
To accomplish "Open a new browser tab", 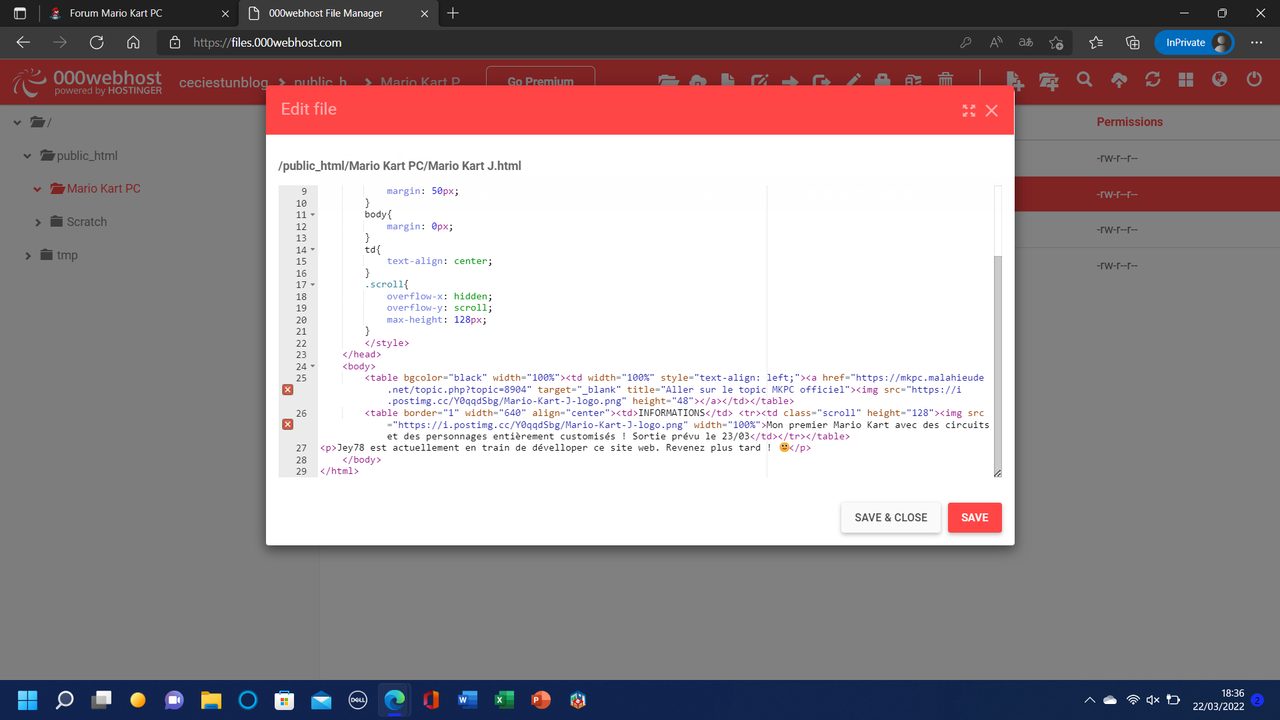I will click(x=453, y=13).
